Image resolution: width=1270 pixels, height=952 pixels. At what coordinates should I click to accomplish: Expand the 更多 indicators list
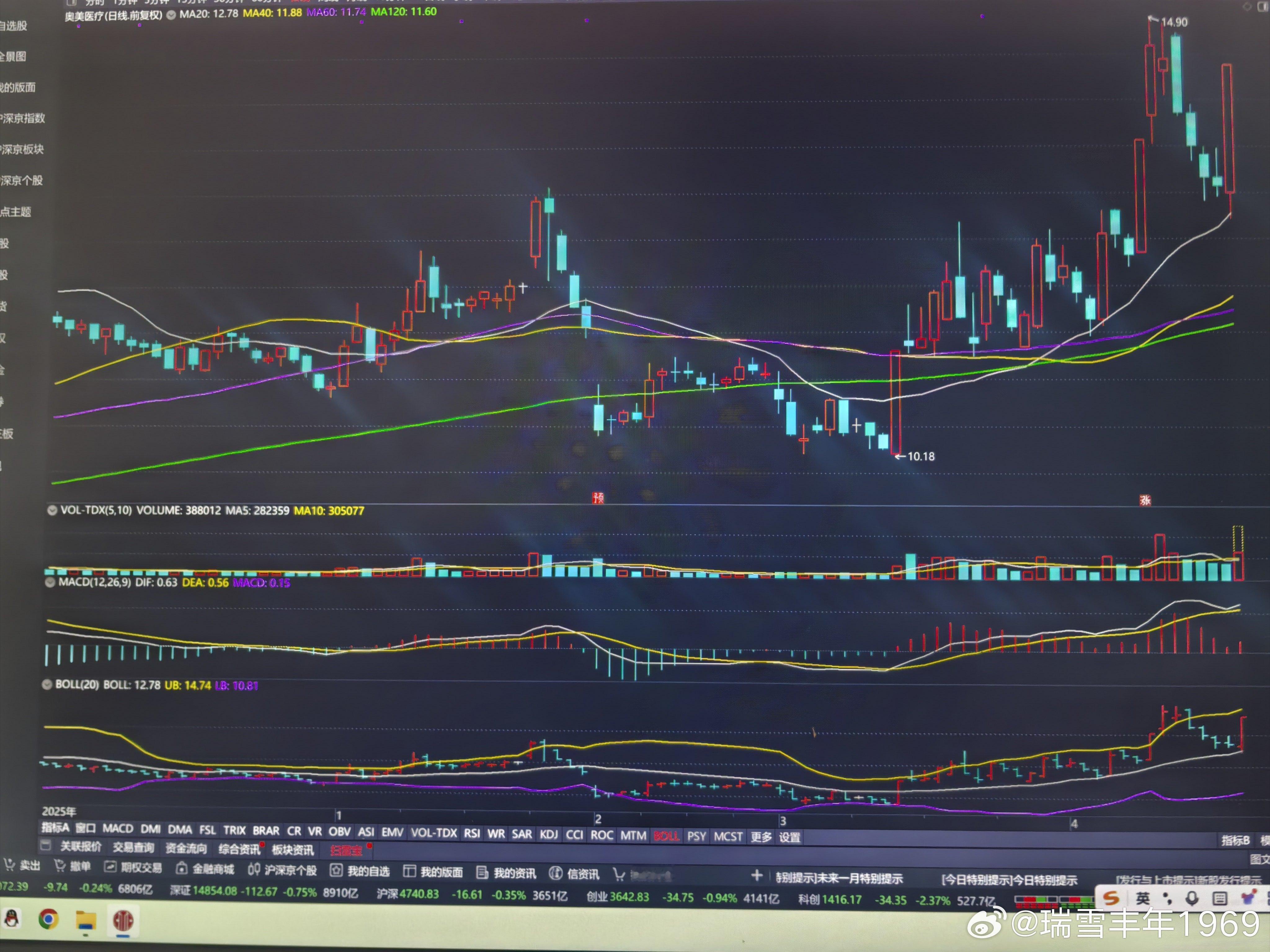pyautogui.click(x=761, y=837)
